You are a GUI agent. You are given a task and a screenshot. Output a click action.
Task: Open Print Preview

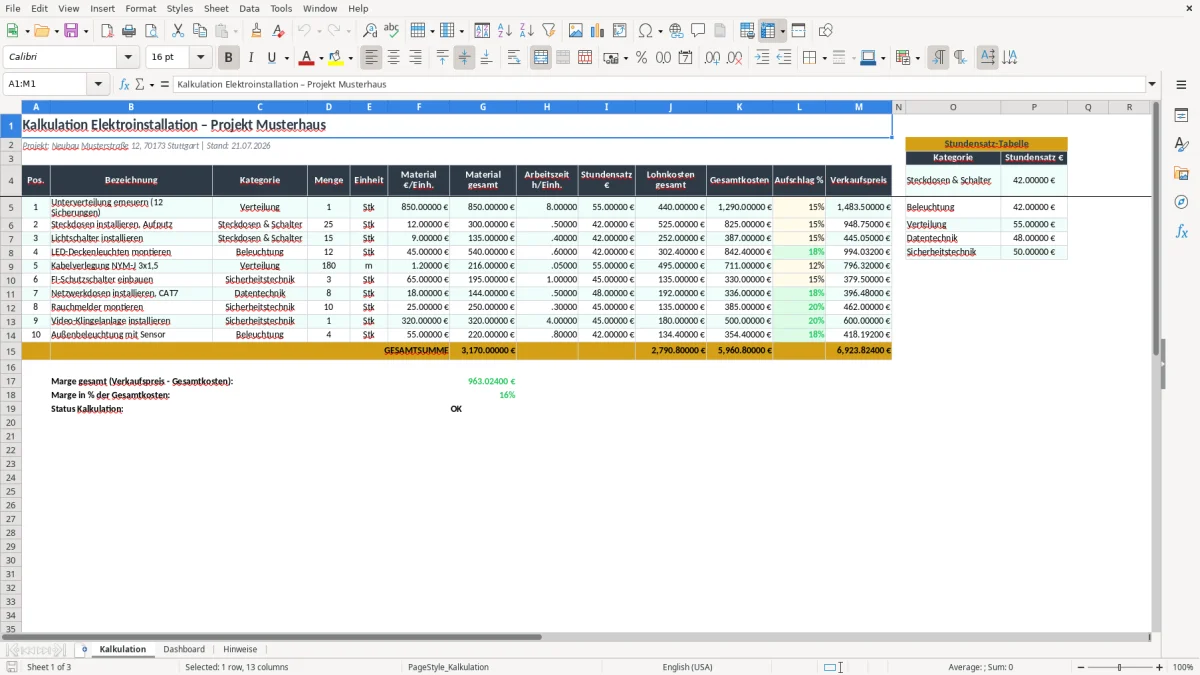pos(151,31)
